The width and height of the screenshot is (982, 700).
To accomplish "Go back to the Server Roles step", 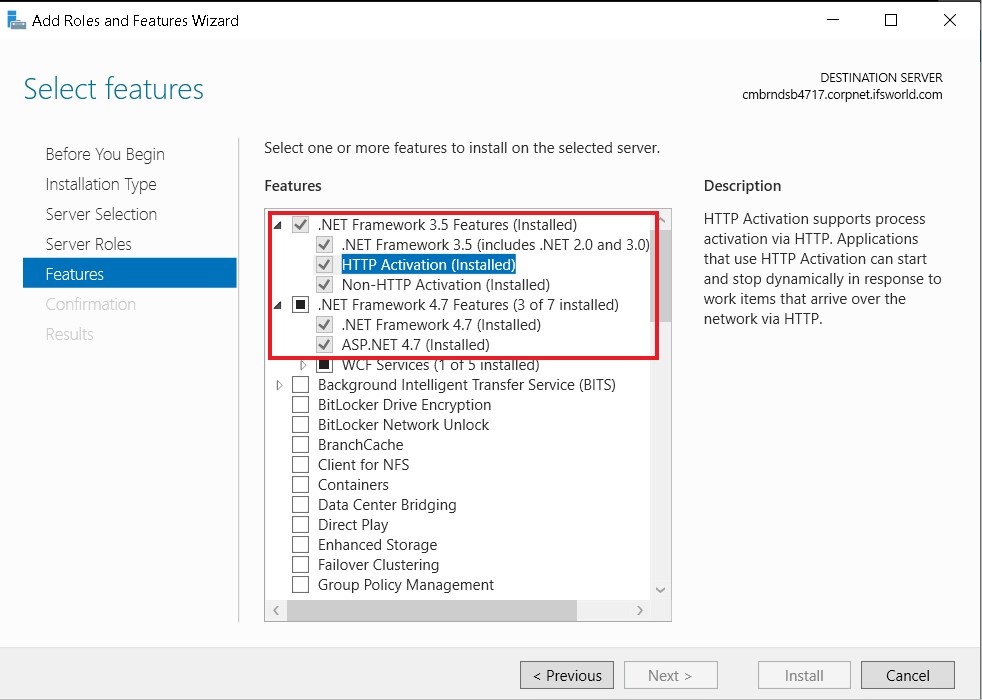I will (x=101, y=243).
